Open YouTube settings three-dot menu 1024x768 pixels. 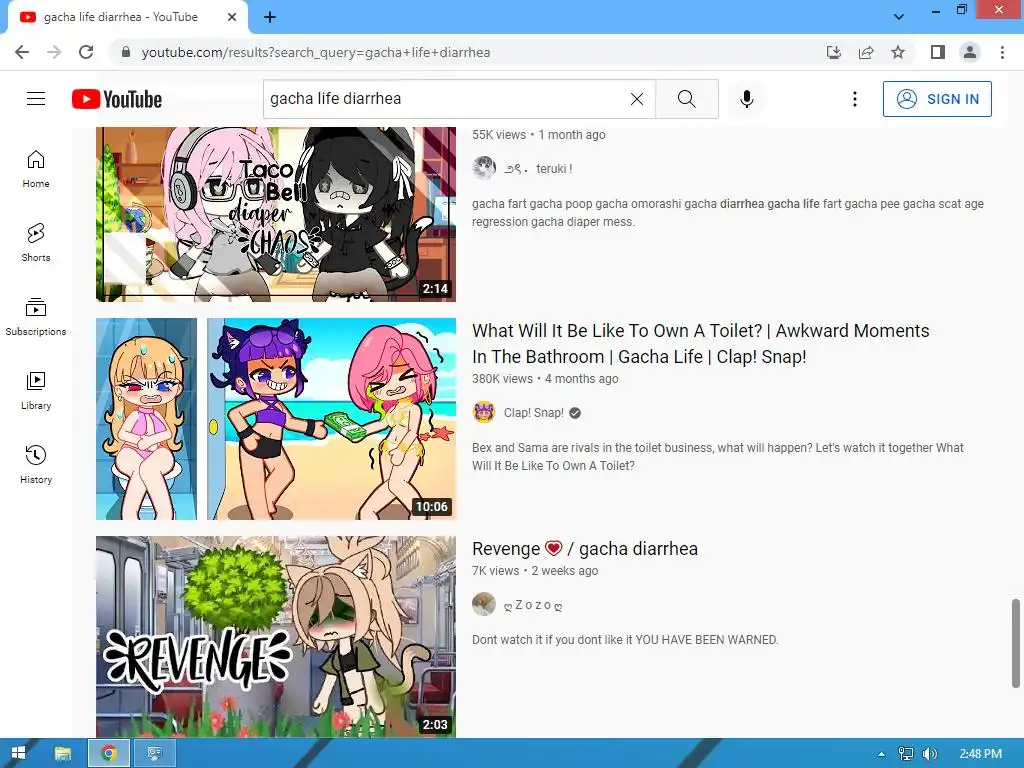[x=855, y=99]
